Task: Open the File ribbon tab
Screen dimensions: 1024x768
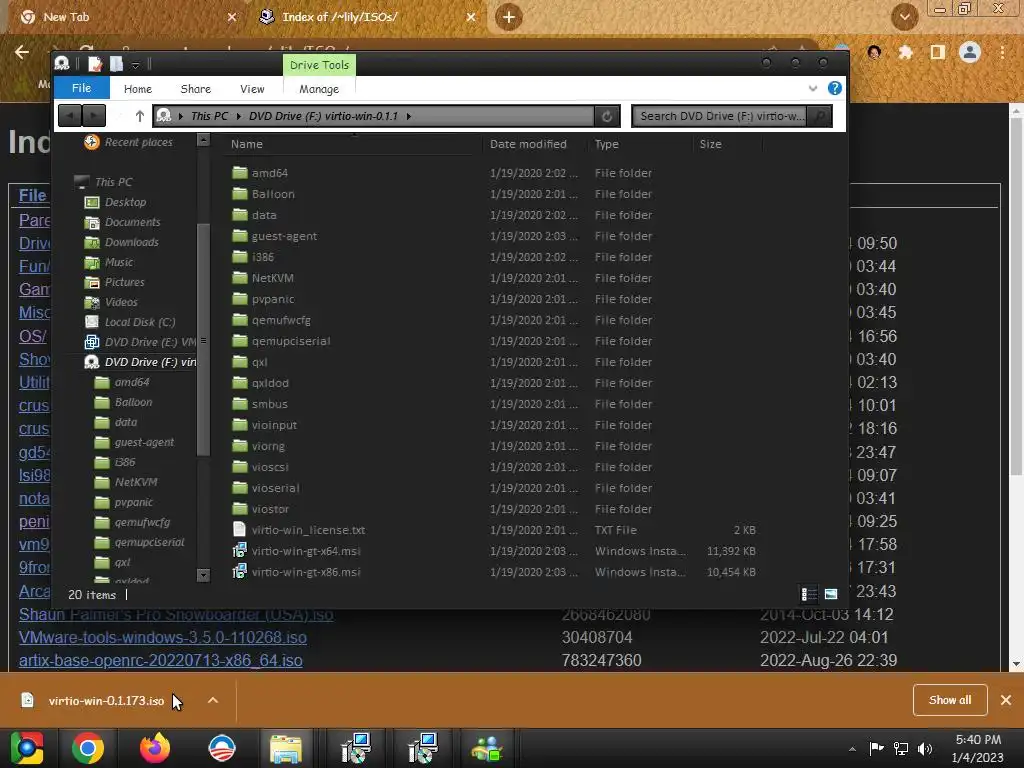Action: [x=82, y=88]
